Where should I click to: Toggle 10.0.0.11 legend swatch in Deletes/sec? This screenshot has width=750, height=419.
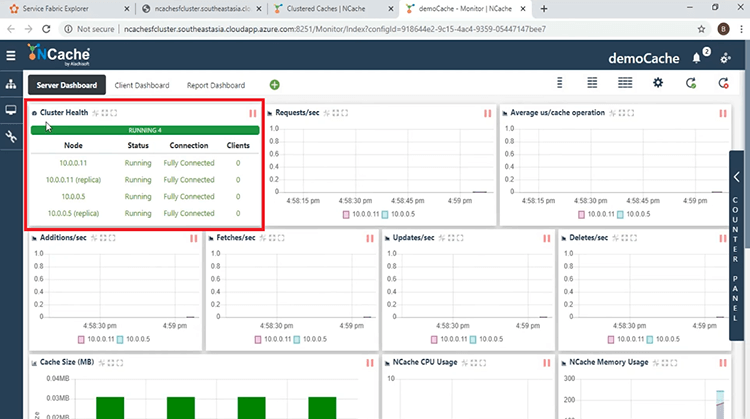coord(611,340)
